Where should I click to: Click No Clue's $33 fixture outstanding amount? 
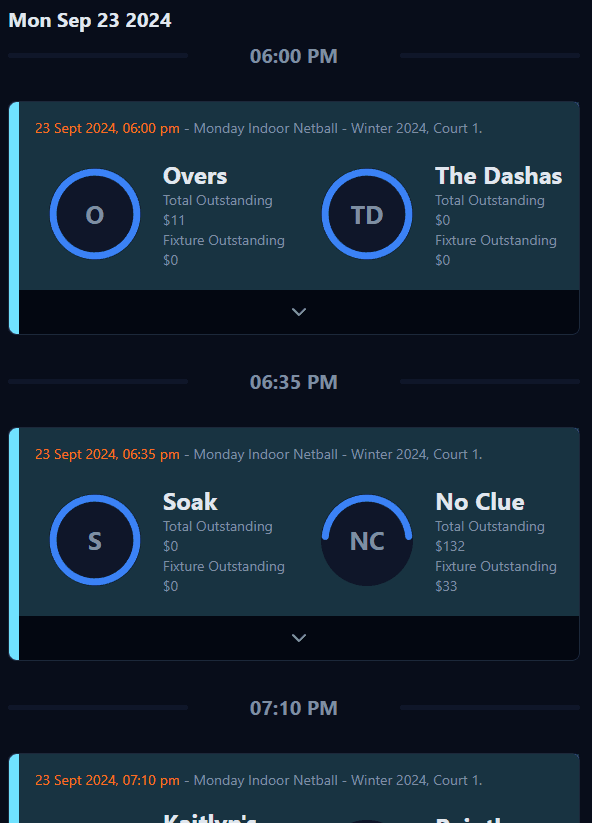point(446,586)
